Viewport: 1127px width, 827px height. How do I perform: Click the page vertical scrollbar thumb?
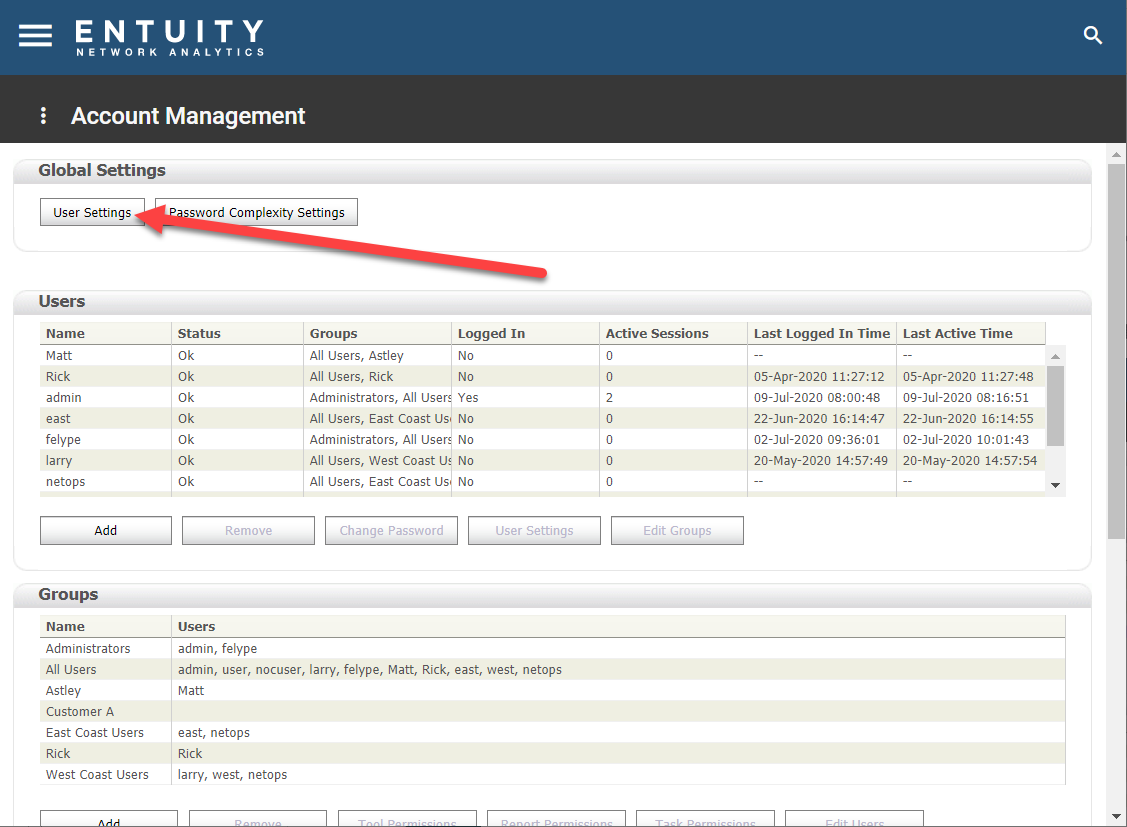point(1116,351)
